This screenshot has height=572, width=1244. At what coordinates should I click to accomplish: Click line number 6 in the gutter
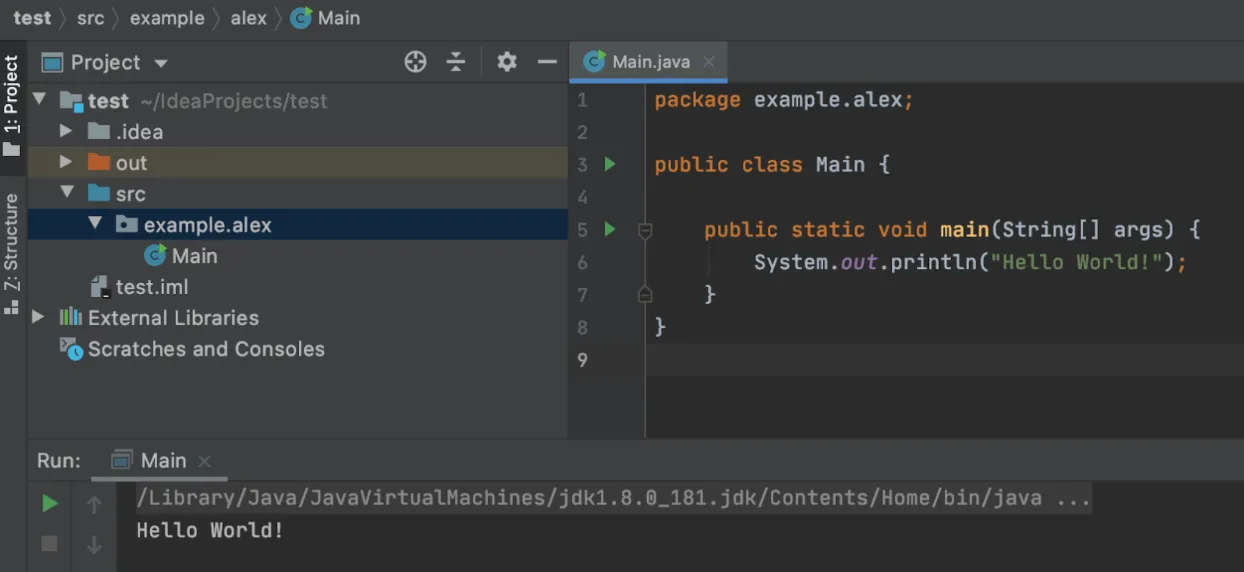[x=583, y=262]
